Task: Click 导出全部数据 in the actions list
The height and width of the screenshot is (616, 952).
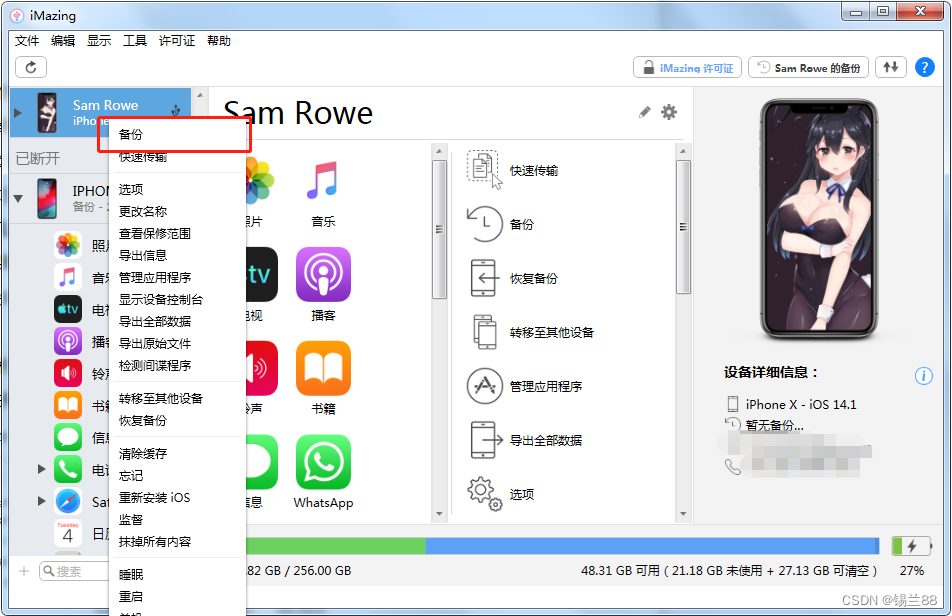Action: click(x=525, y=440)
